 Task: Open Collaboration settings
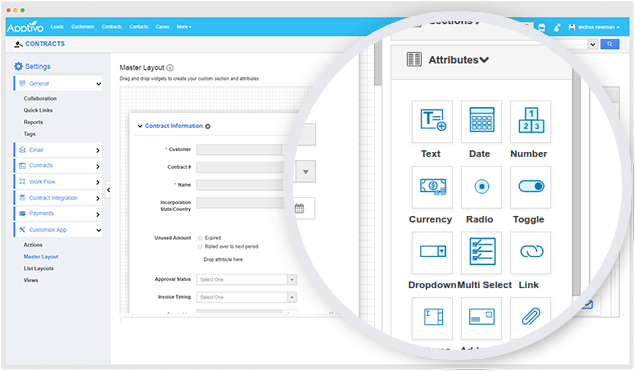[x=40, y=98]
